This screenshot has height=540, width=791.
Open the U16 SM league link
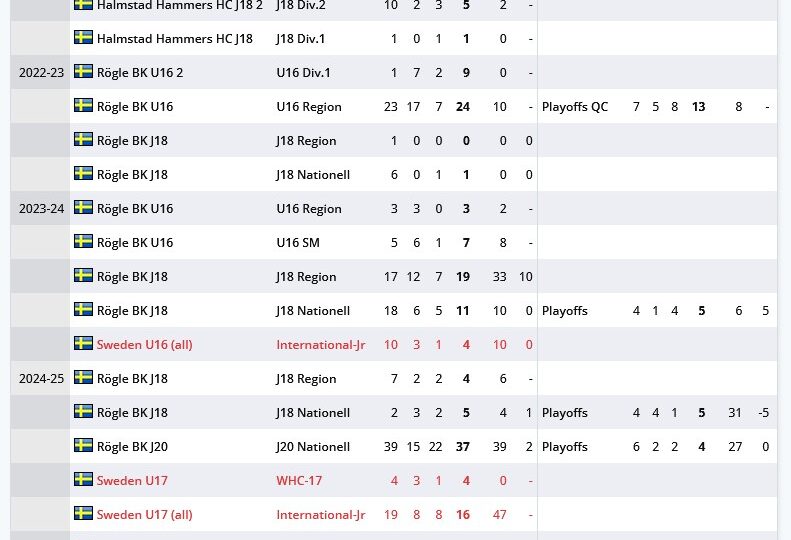pos(298,243)
